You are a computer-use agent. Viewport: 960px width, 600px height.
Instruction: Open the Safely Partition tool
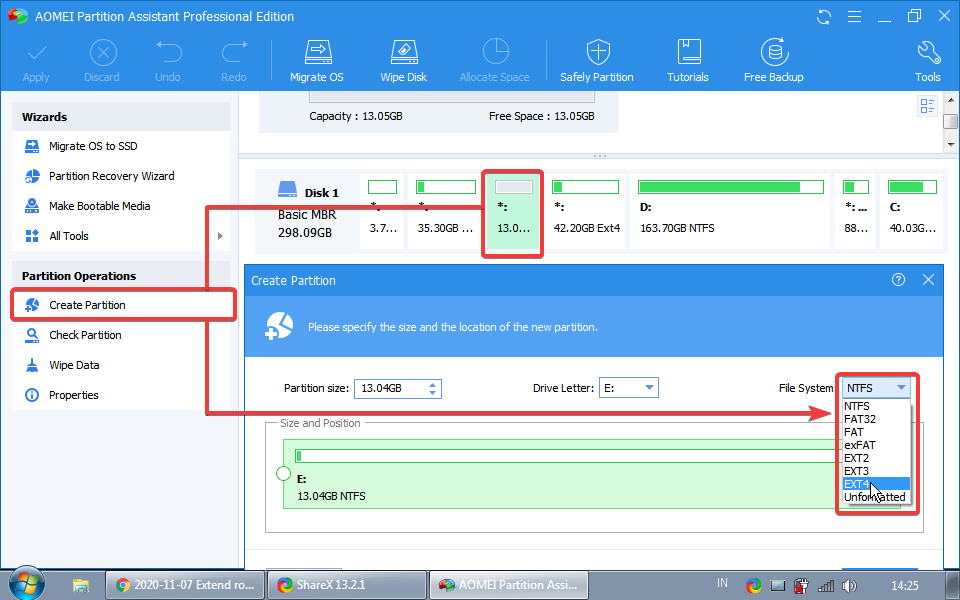[x=597, y=61]
